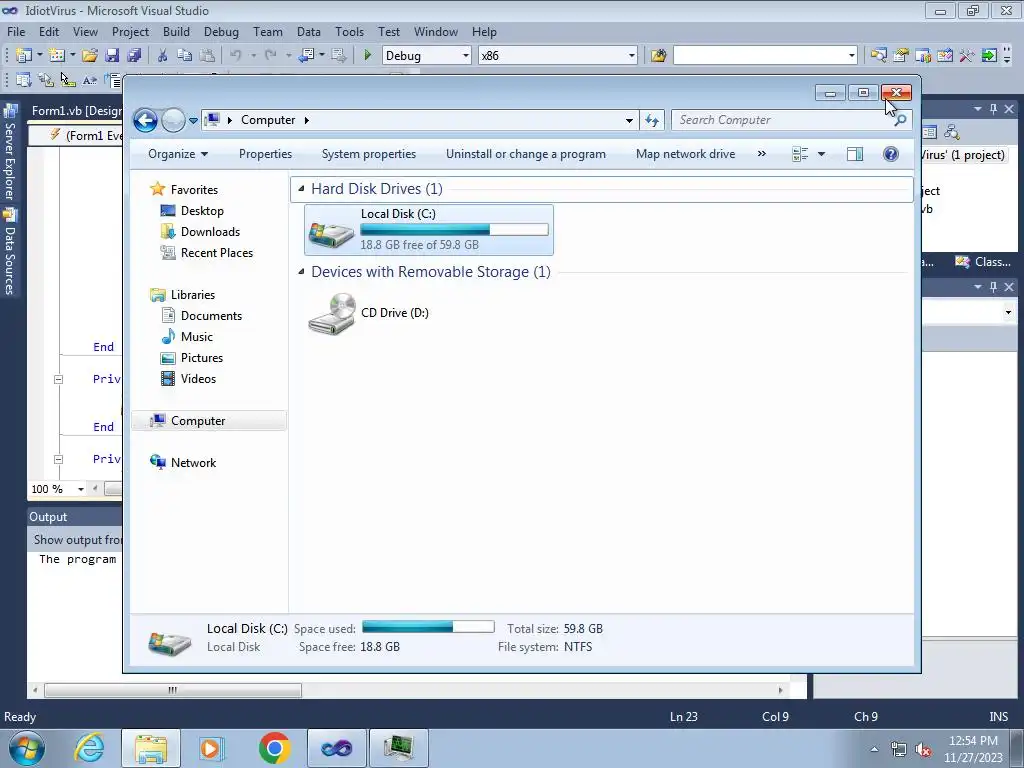Open the Explorer recent pages dropdown arrow
Viewport: 1024px width, 768px height.
193,120
